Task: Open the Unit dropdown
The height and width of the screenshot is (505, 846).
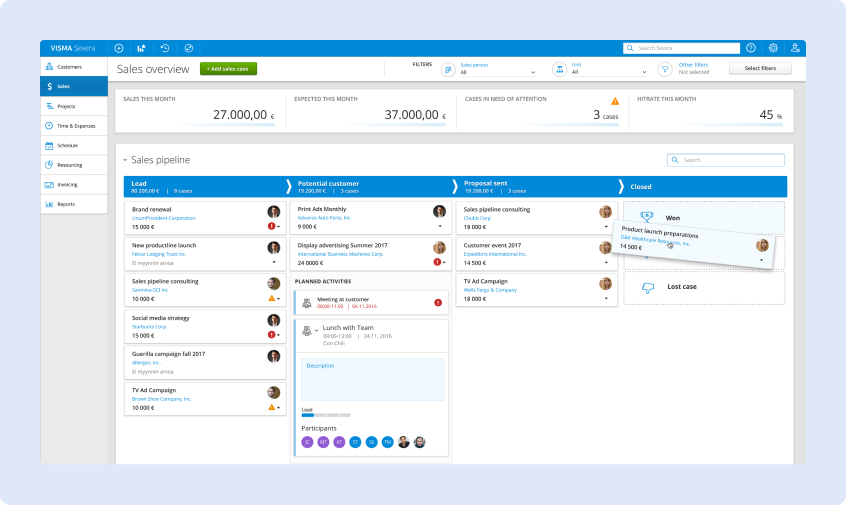Action: [609, 72]
